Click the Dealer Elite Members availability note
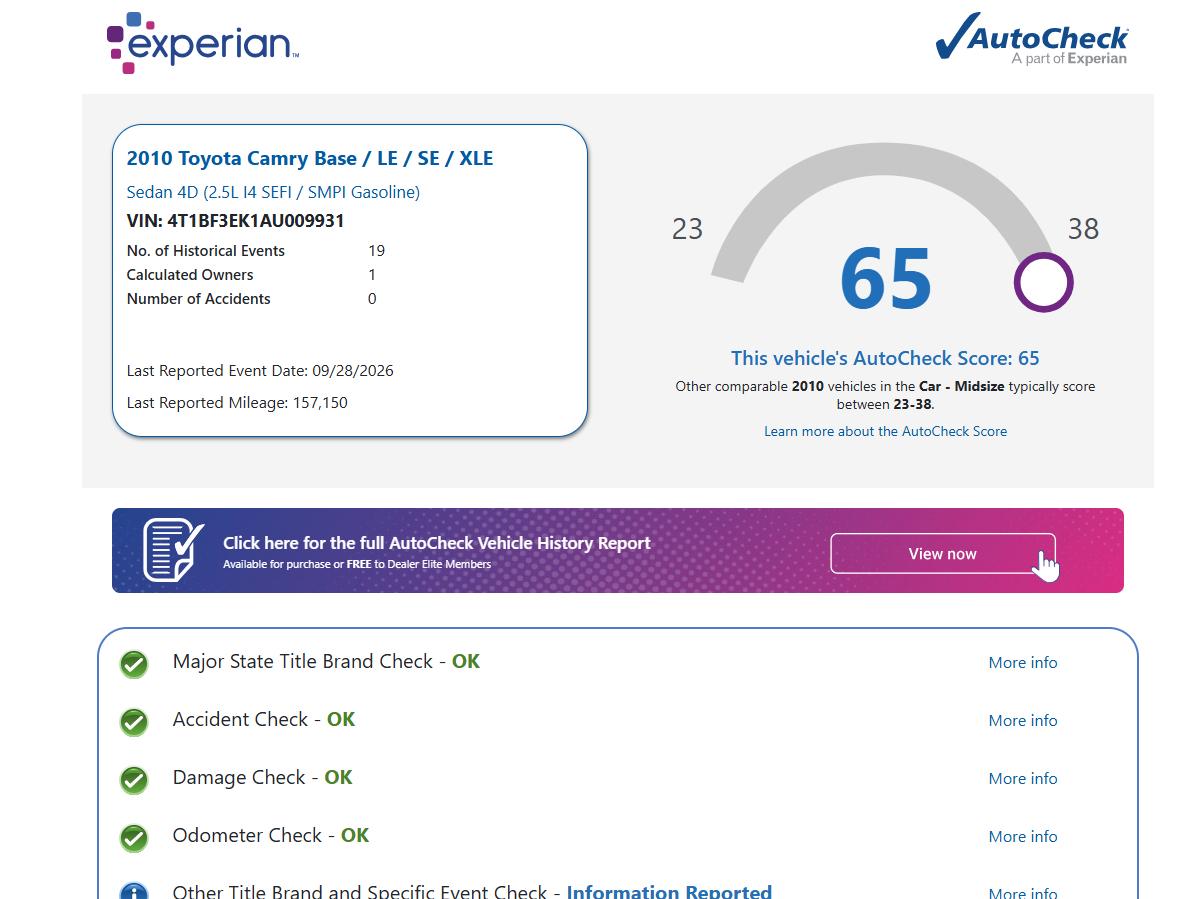 coord(357,564)
